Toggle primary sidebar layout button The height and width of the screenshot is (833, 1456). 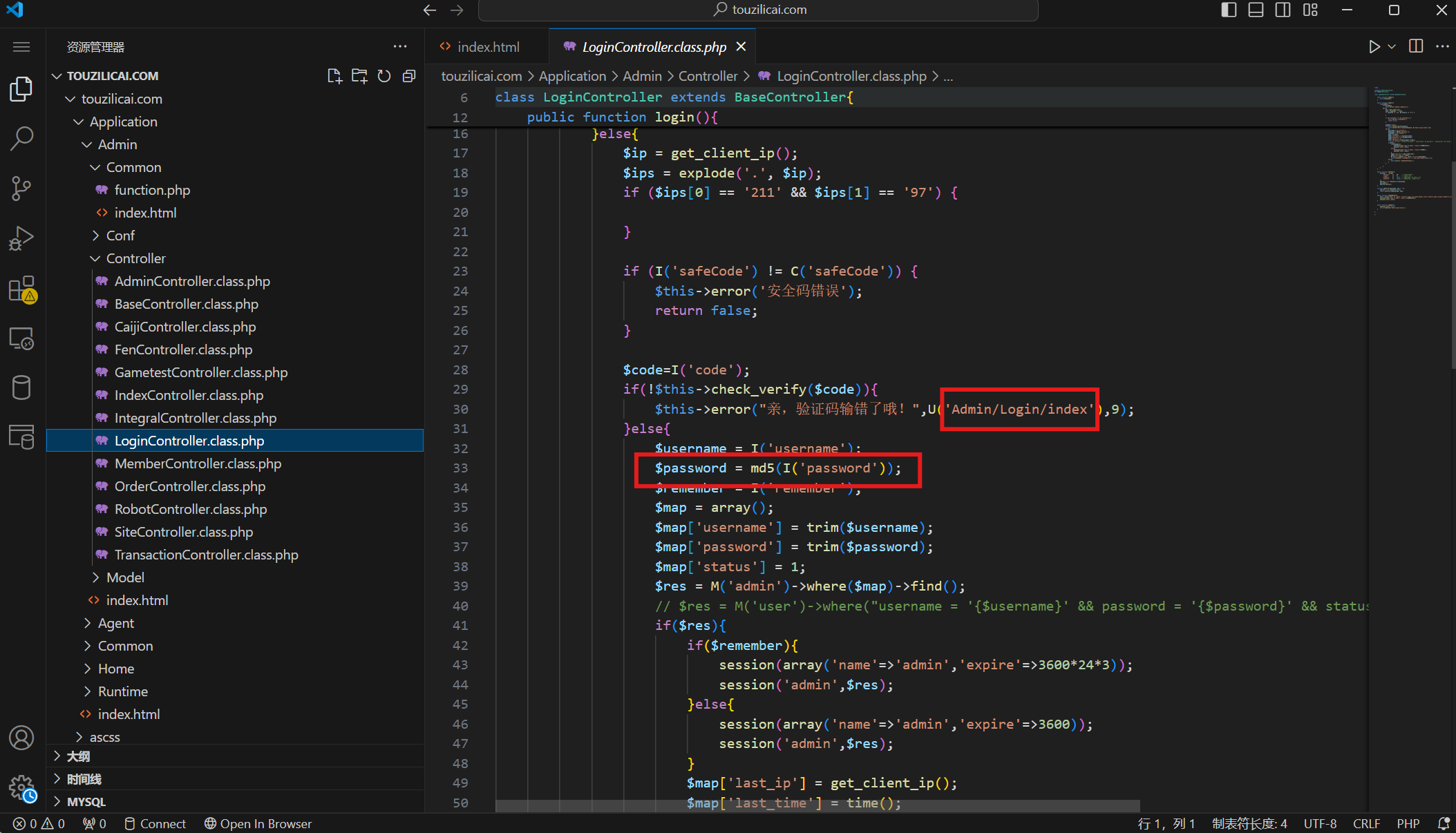pyautogui.click(x=1229, y=10)
